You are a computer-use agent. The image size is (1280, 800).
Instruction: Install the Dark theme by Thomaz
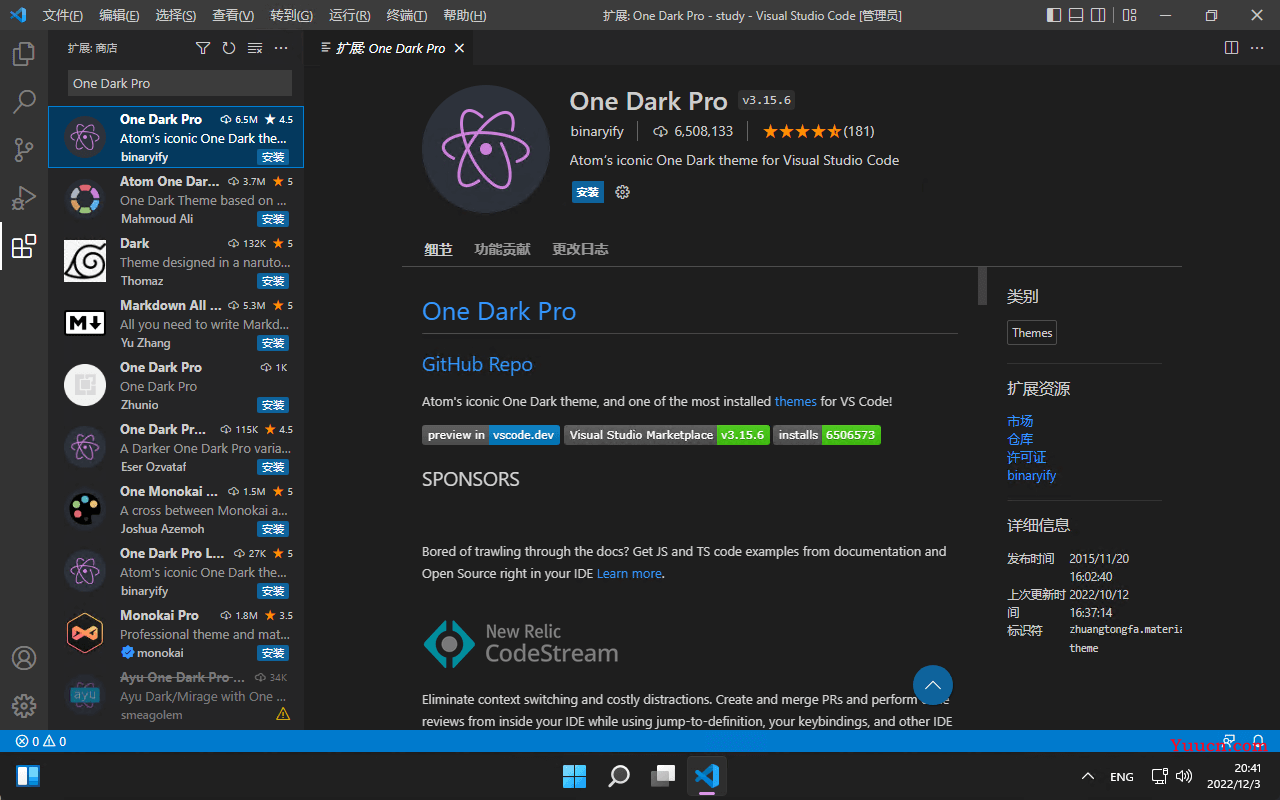273,281
